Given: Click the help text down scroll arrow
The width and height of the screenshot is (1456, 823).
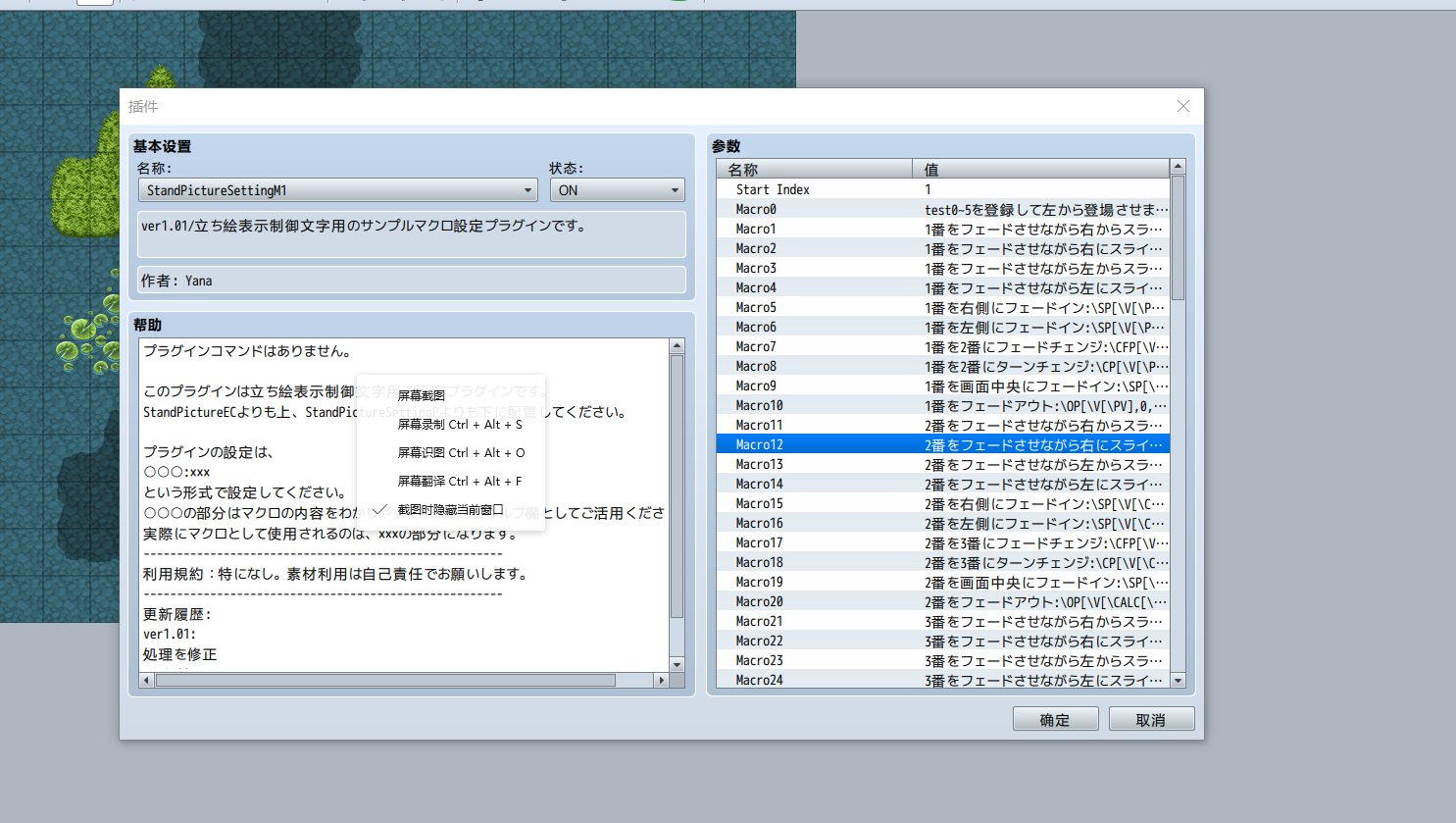Looking at the screenshot, I should tap(677, 664).
